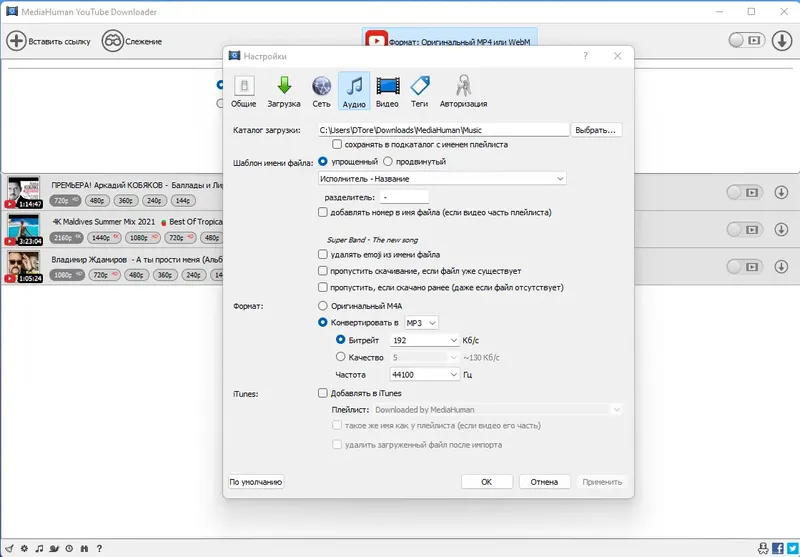800x557 pixels.
Task: Toggle video switch for 4K Maldives row
Action: point(744,230)
